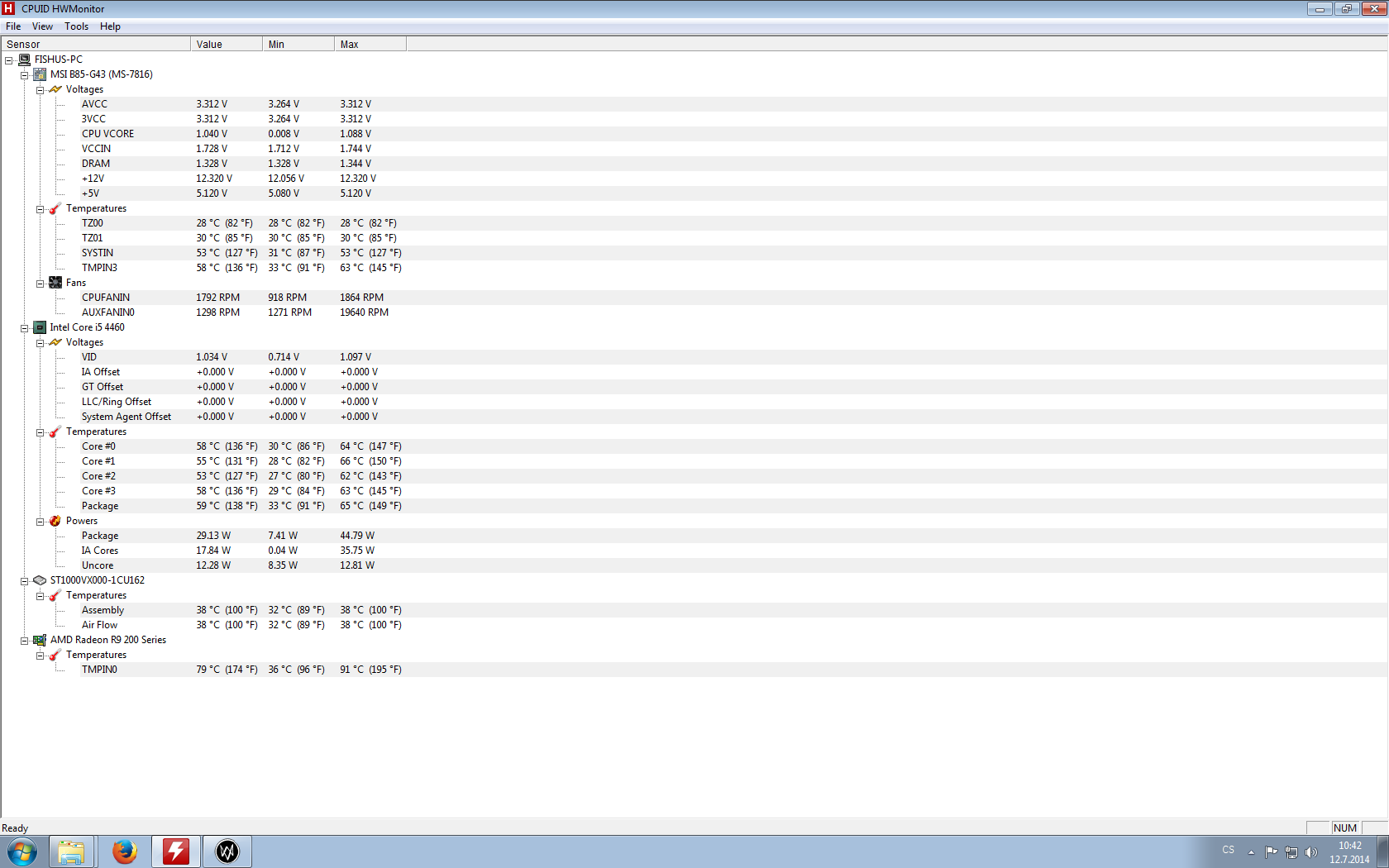The height and width of the screenshot is (868, 1389).
Task: Click the Max column header
Action: coord(370,44)
